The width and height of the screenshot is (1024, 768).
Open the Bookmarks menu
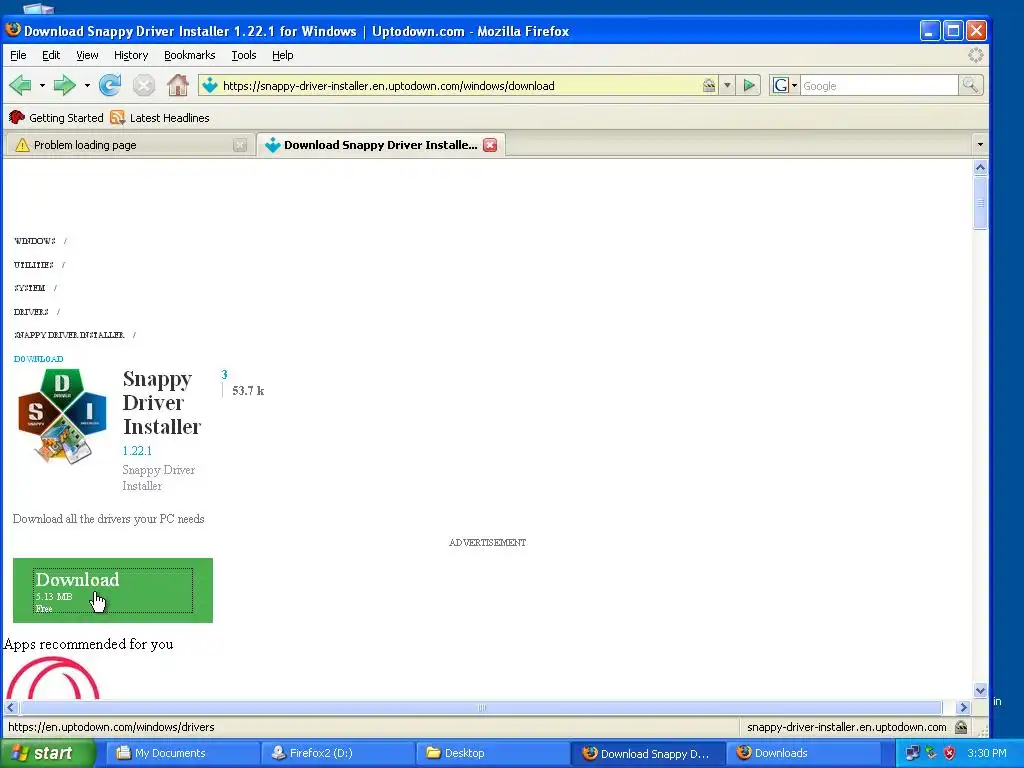[189, 56]
